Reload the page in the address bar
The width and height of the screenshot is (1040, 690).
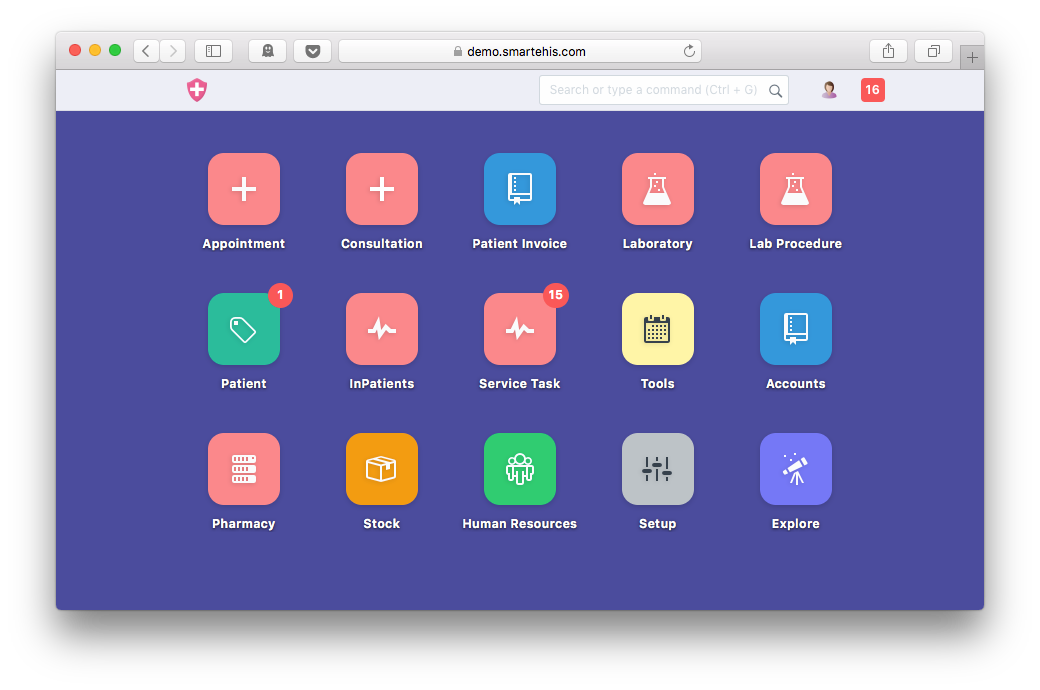click(689, 51)
